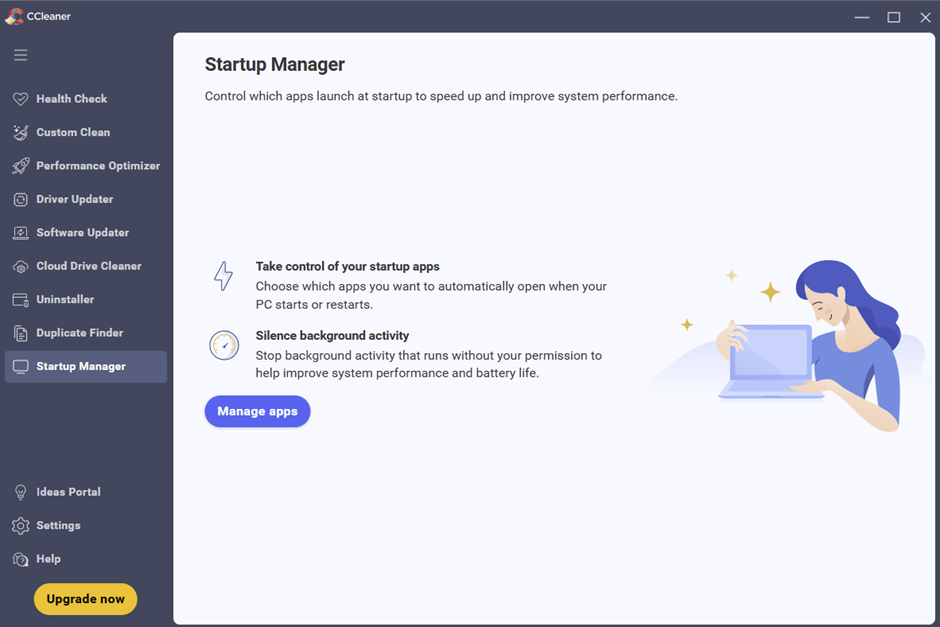This screenshot has height=627, width=940.
Task: Open the Startup Manager menu item
Action: [81, 367]
